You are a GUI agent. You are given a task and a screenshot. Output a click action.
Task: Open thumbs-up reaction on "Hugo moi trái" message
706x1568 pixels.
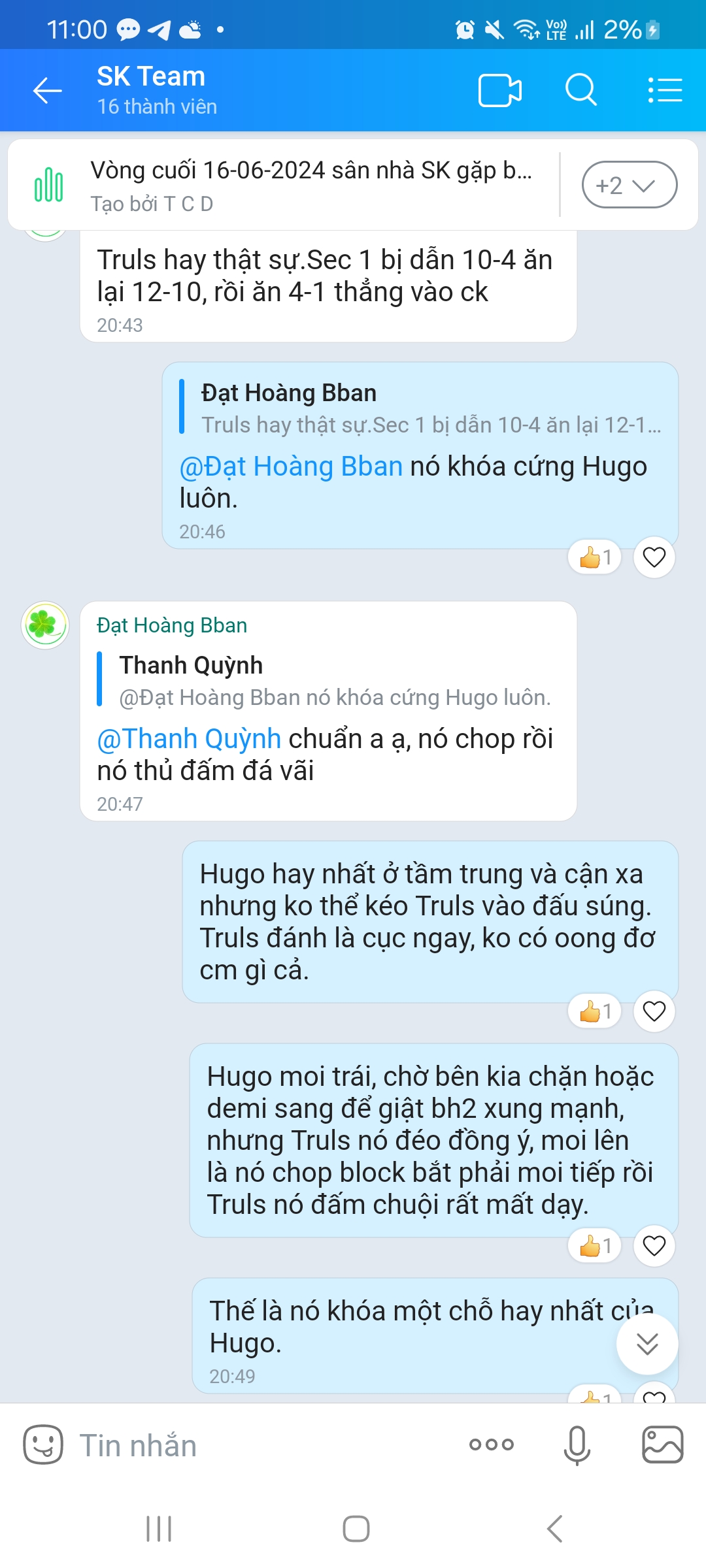[595, 1246]
